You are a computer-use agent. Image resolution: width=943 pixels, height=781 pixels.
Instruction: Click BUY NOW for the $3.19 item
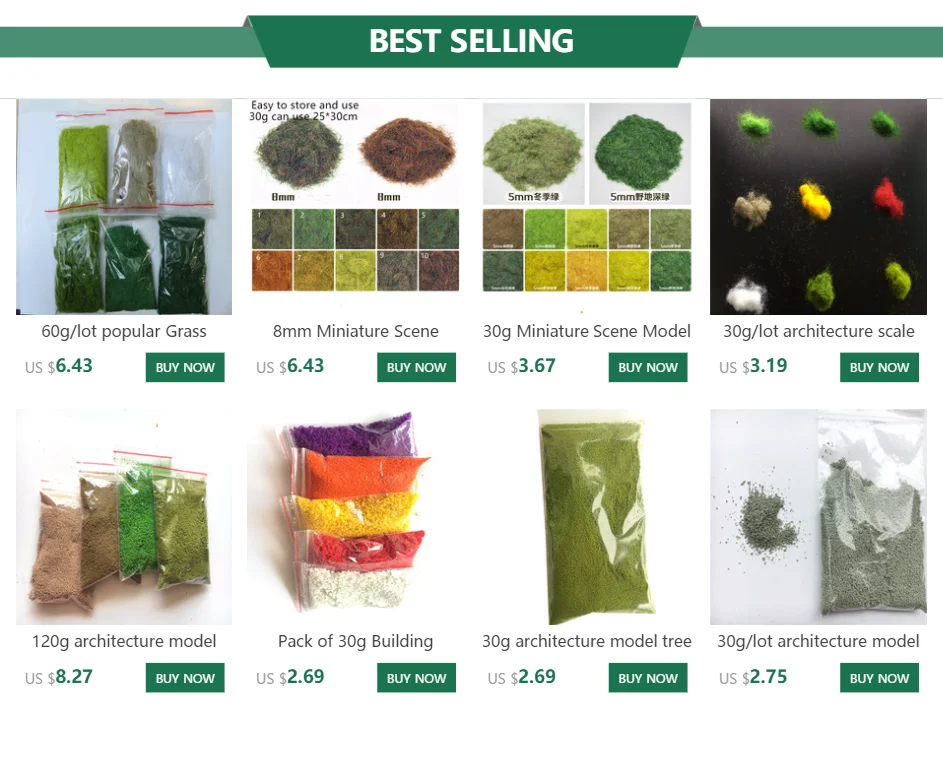pyautogui.click(x=879, y=367)
